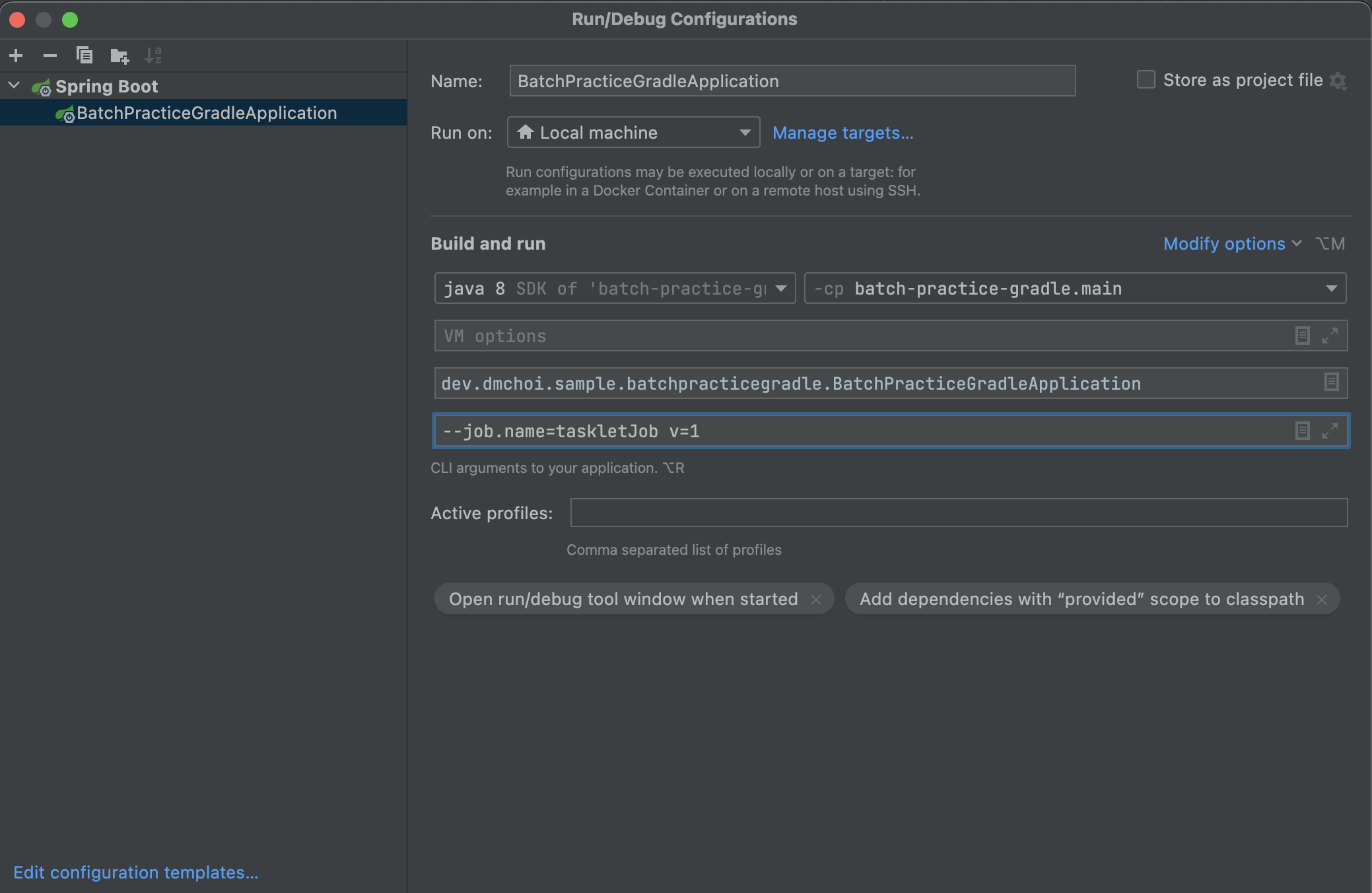1372x893 pixels.
Task: Click the Move into new folder icon
Action: [x=120, y=56]
